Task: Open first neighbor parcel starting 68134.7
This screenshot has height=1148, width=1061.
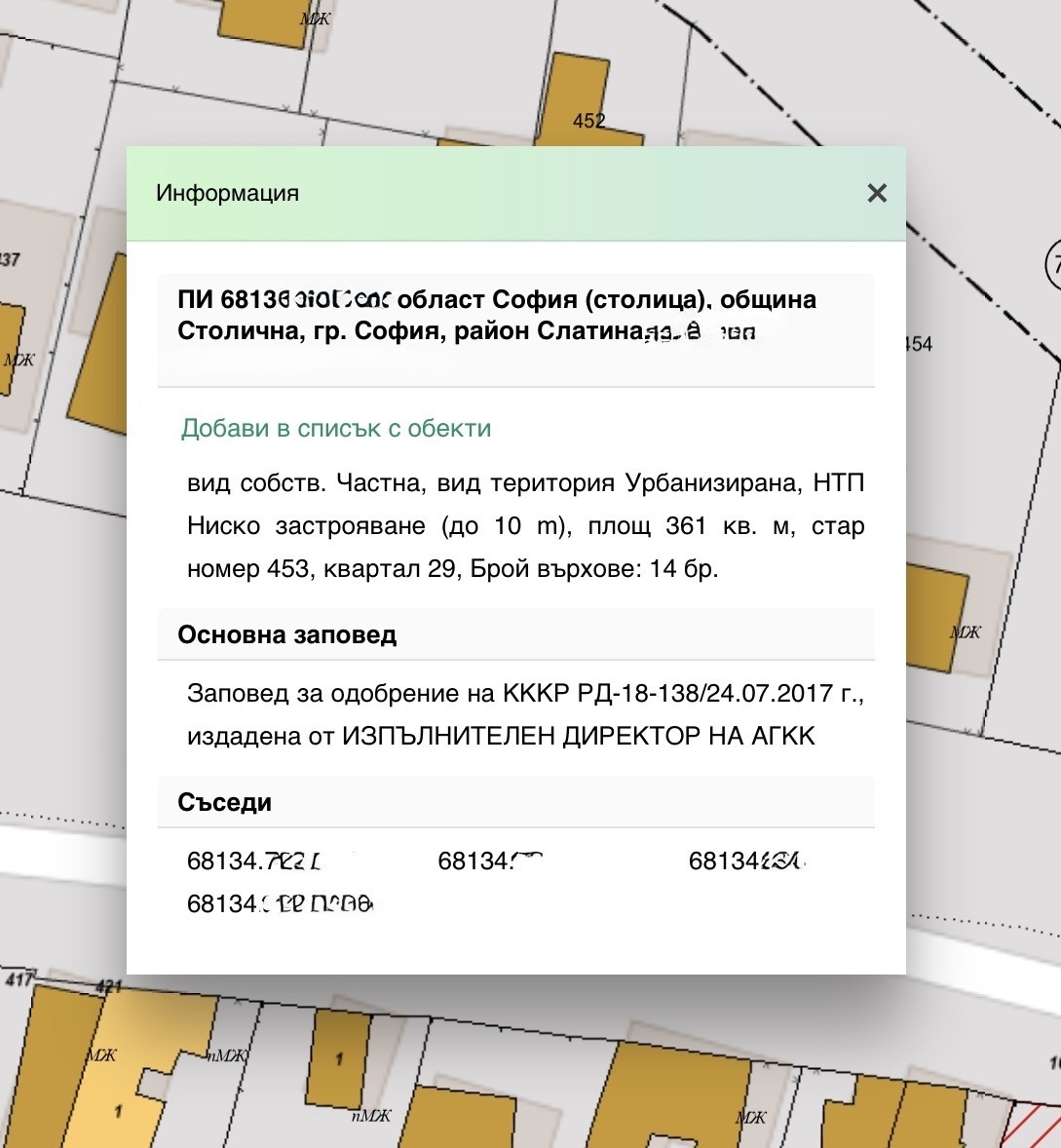Action: pos(254,861)
